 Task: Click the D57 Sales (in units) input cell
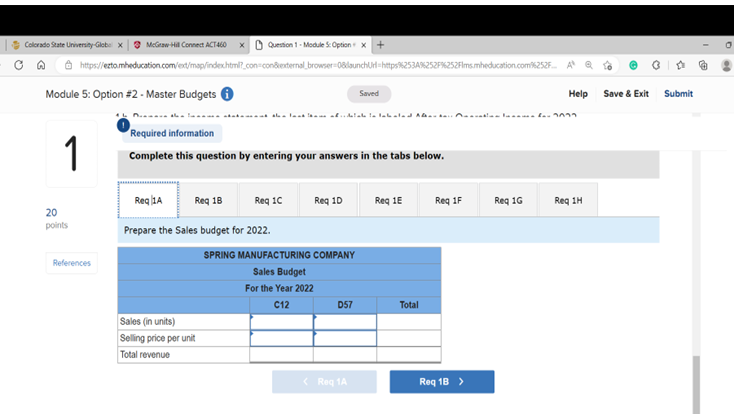(x=345, y=322)
